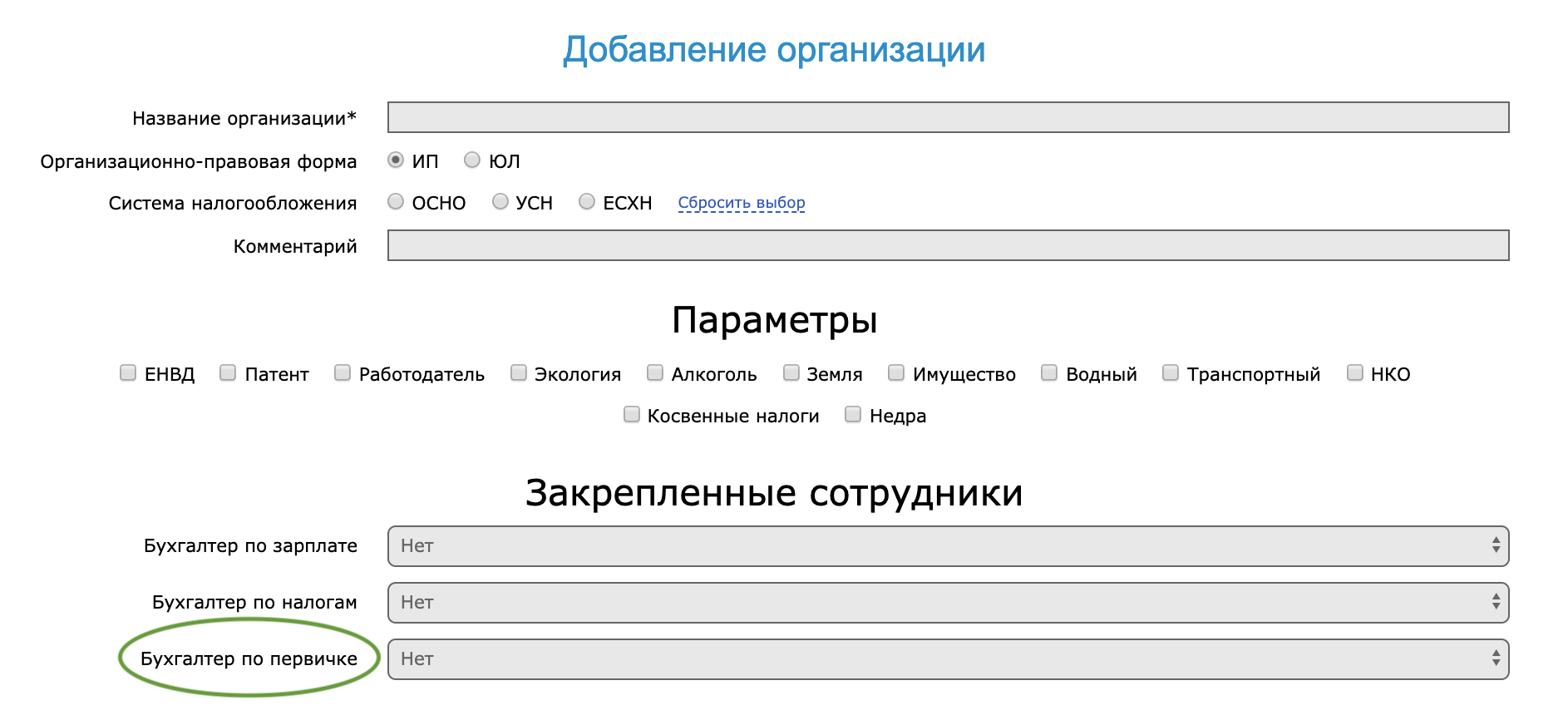
Task: Toggle the Экология checkbox
Action: [x=519, y=373]
